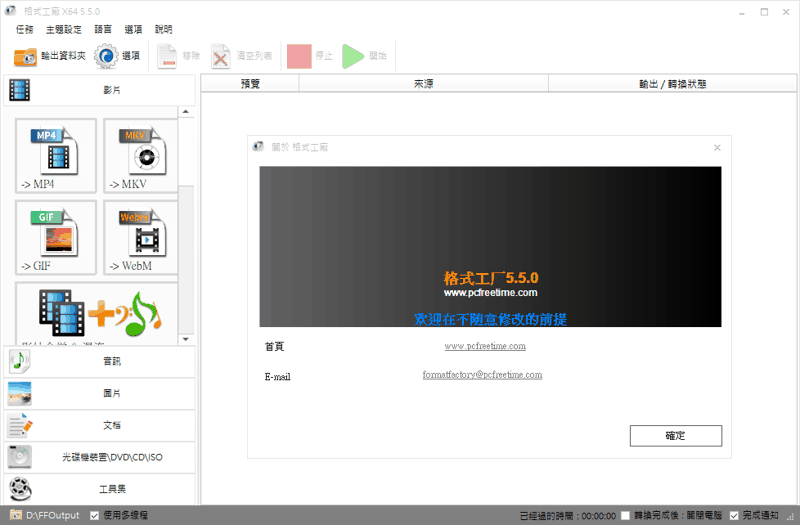This screenshot has width=800, height=525.
Task: Click the format list scroll down arrow
Action: (x=186, y=339)
